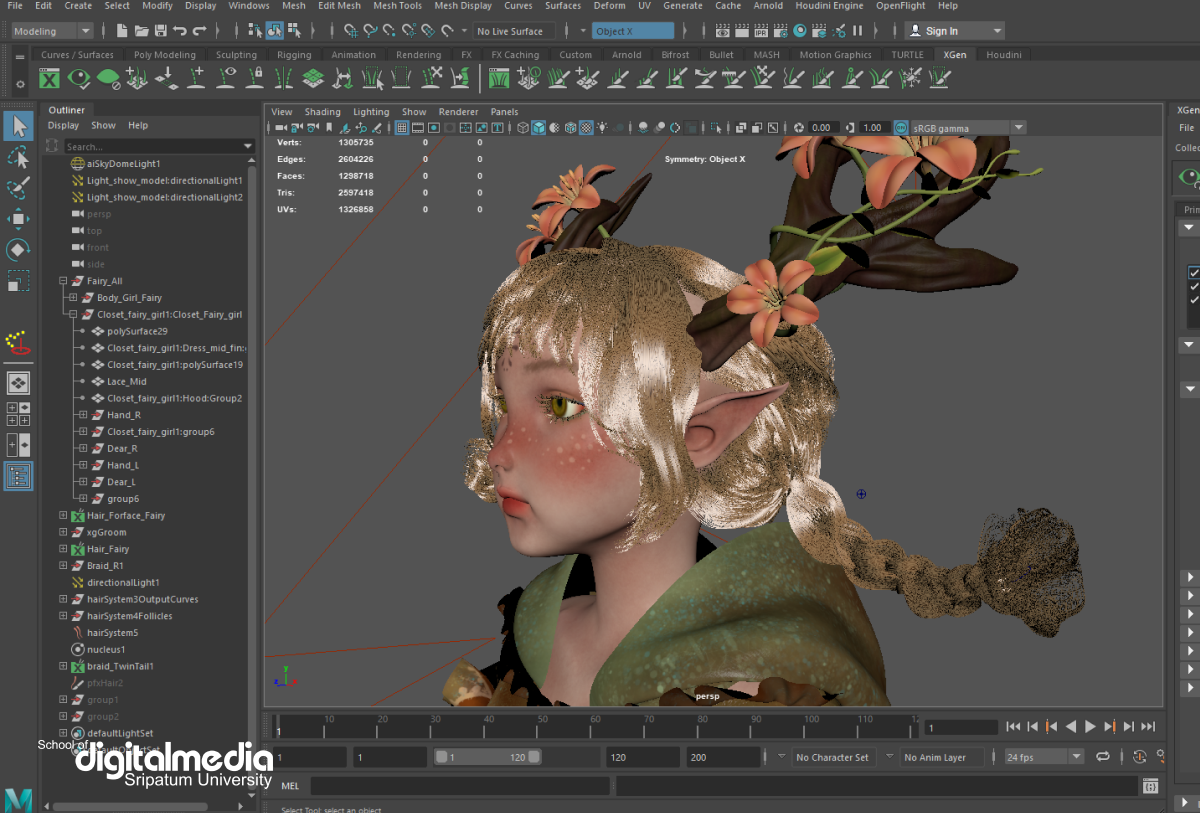This screenshot has height=813, width=1200.
Task: Open the 24 fps dropdown
Action: click(x=1045, y=757)
